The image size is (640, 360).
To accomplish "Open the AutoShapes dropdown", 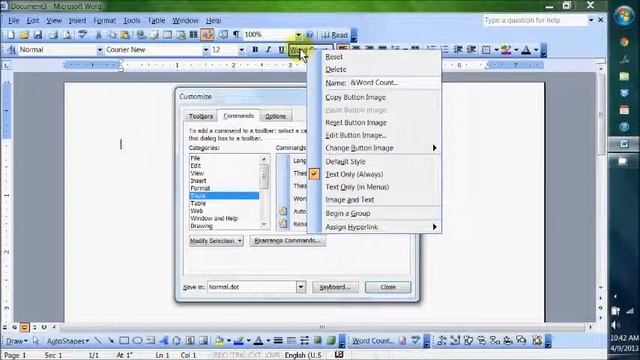I will [68, 341].
